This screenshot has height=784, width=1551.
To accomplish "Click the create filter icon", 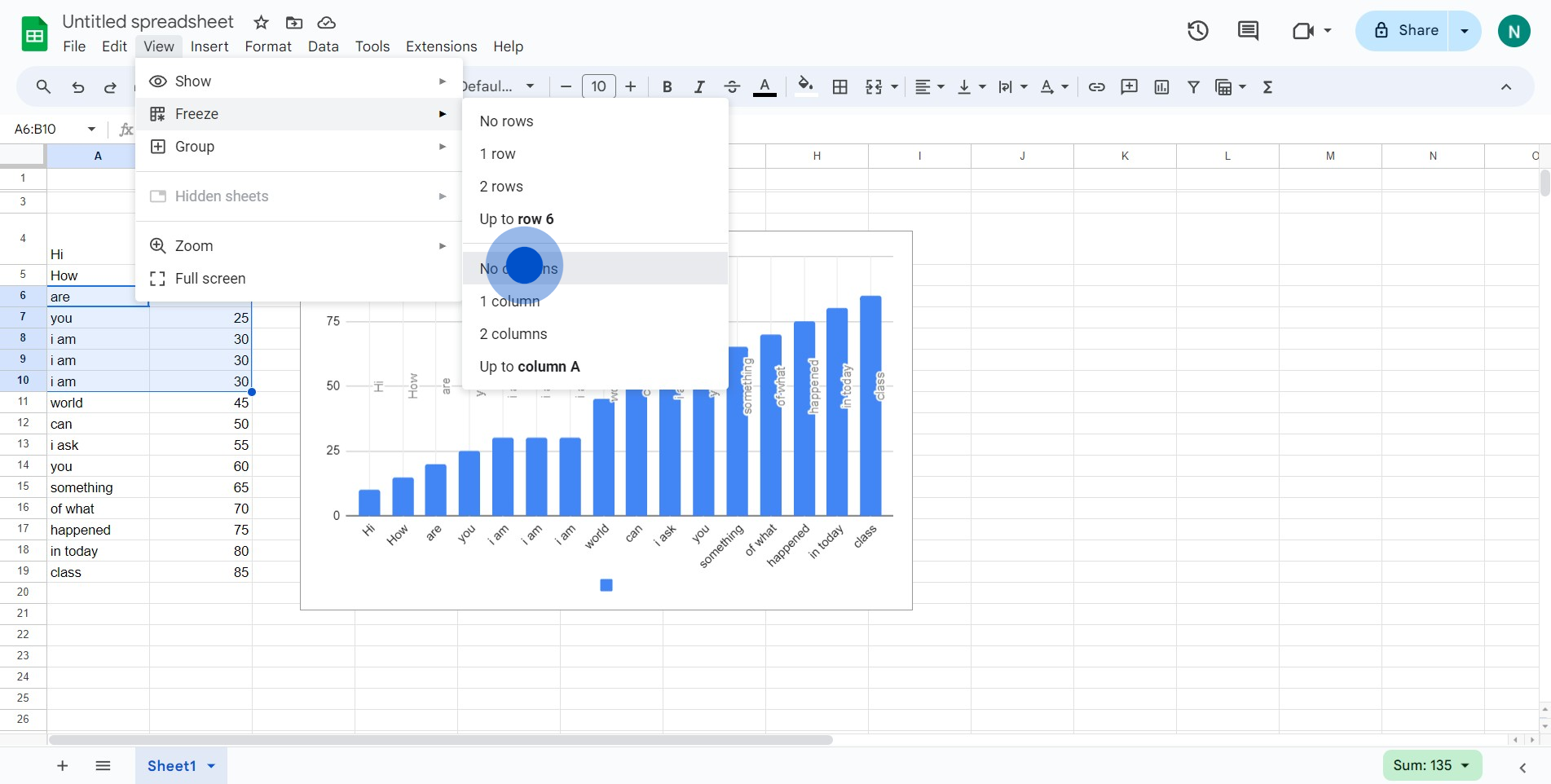I will click(x=1193, y=87).
